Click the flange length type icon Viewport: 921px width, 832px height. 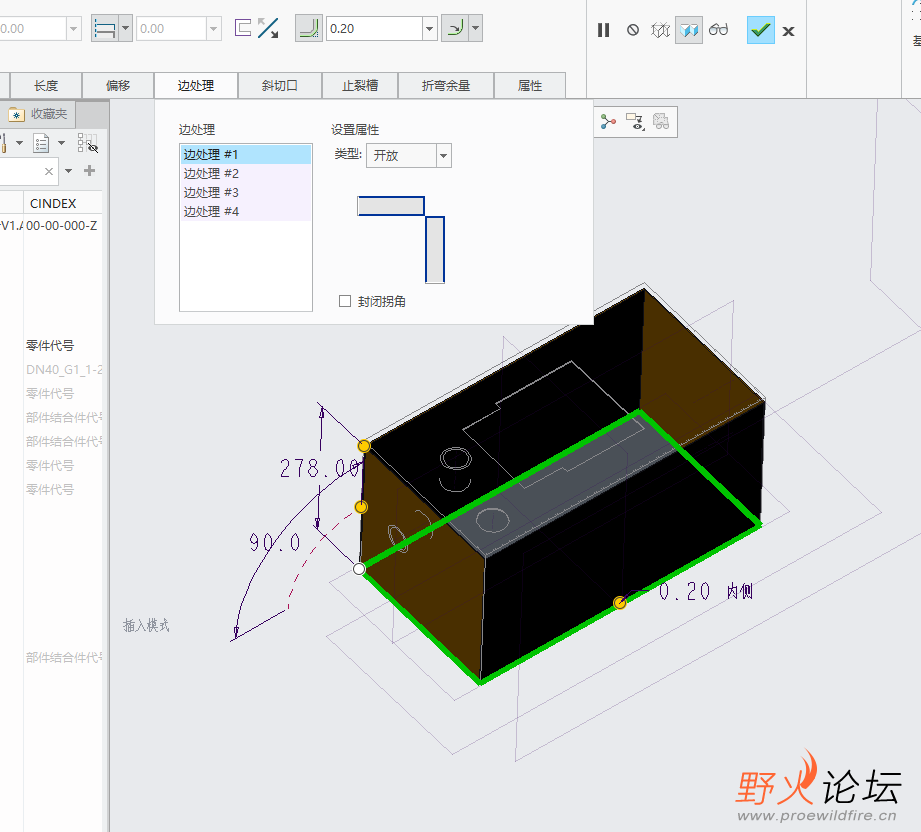coord(105,29)
